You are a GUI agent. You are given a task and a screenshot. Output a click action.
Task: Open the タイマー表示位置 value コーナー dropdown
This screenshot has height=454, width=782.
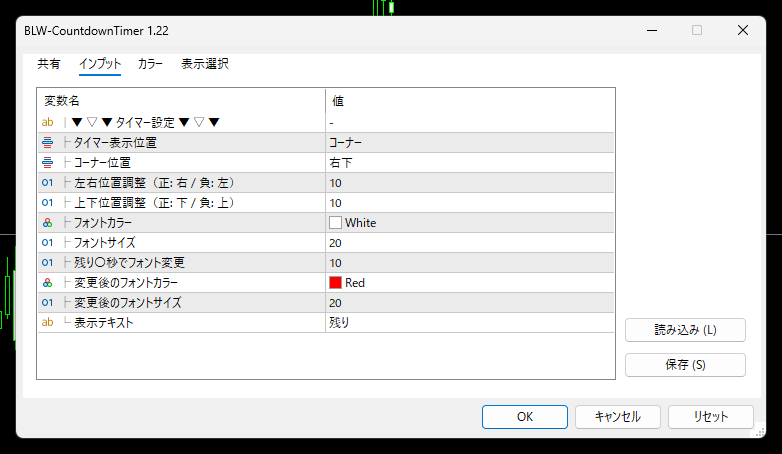click(x=468, y=142)
